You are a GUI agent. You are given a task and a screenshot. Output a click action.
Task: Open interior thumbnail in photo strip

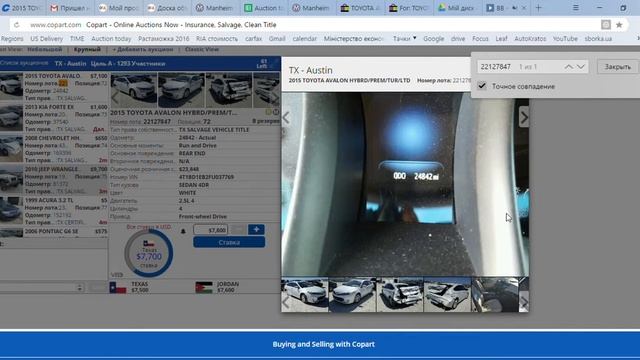click(x=495, y=294)
